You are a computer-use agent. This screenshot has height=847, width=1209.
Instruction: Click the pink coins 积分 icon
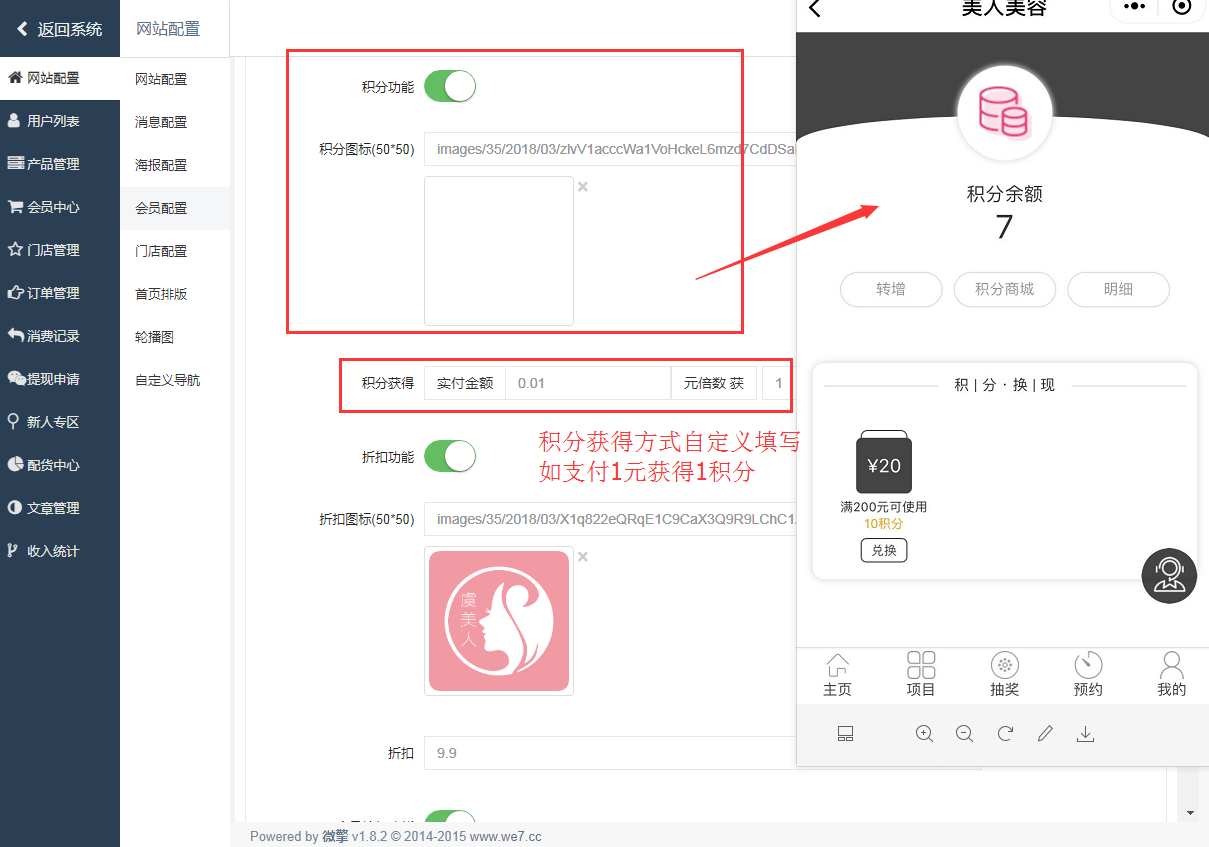[1004, 112]
